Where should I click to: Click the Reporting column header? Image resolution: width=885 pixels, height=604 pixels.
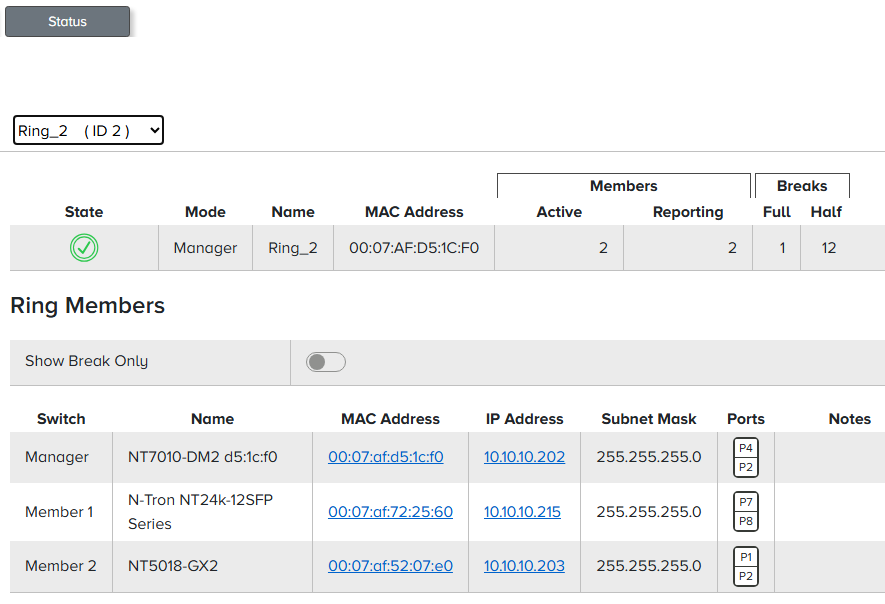[688, 212]
